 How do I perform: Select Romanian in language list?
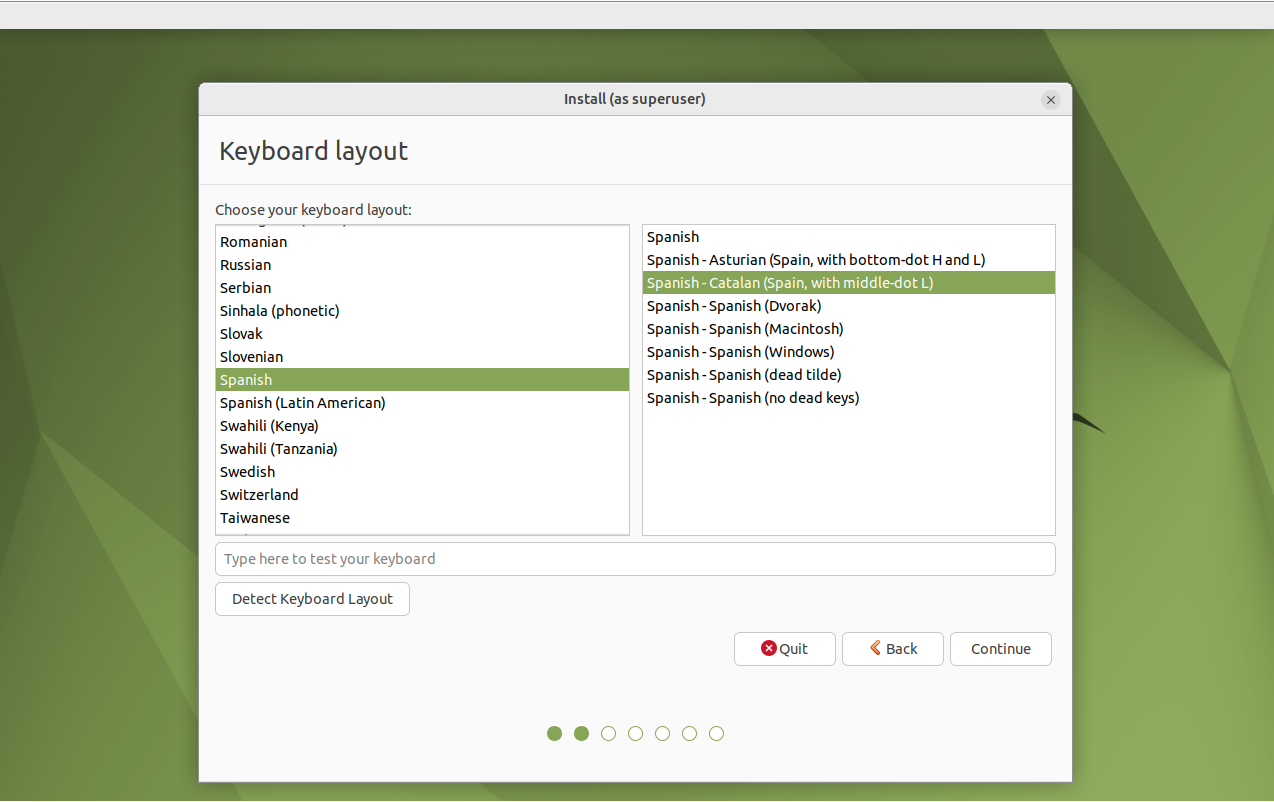(254, 242)
